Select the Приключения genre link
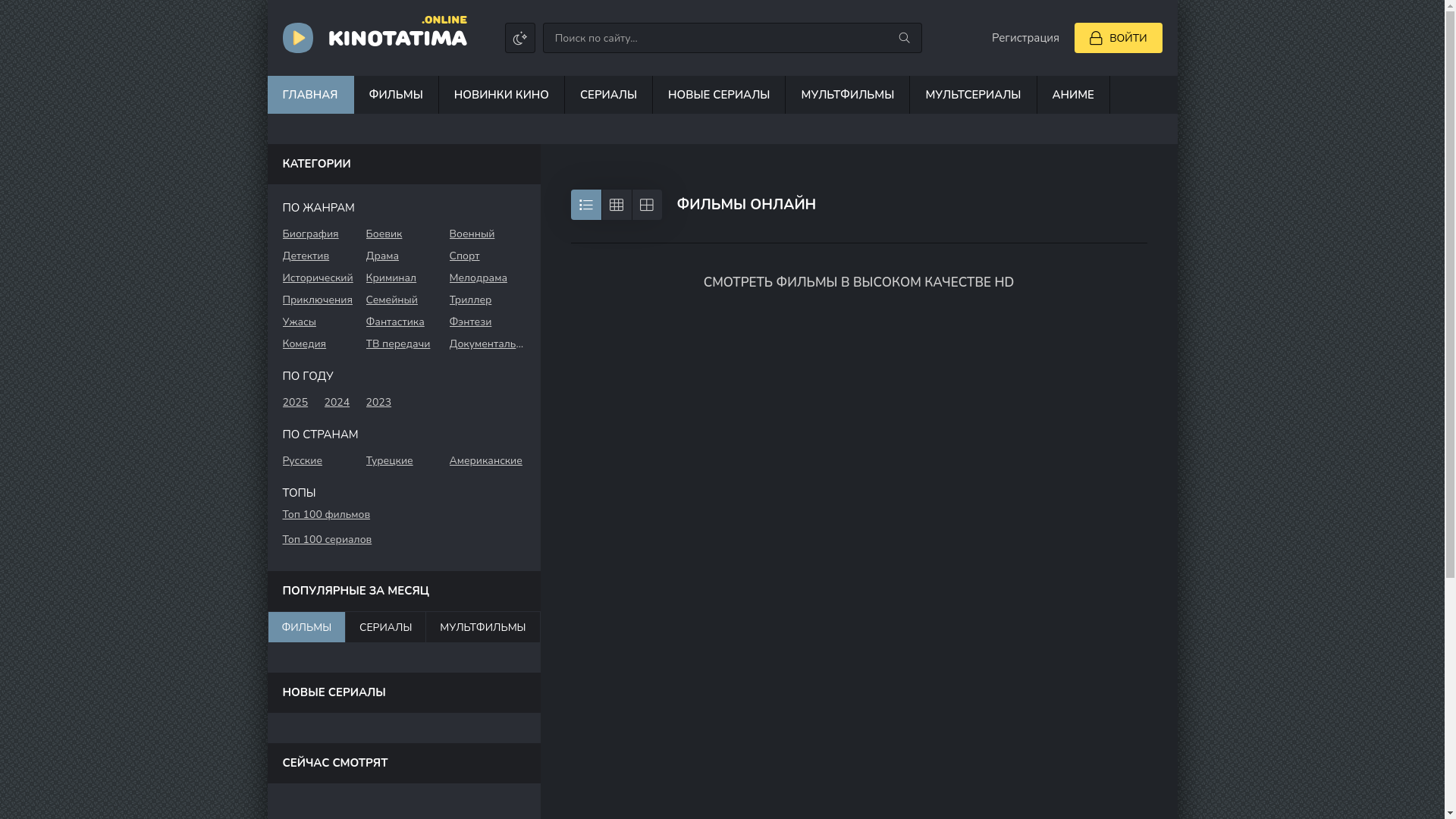Viewport: 1456px width, 819px height. pyautogui.click(x=317, y=300)
